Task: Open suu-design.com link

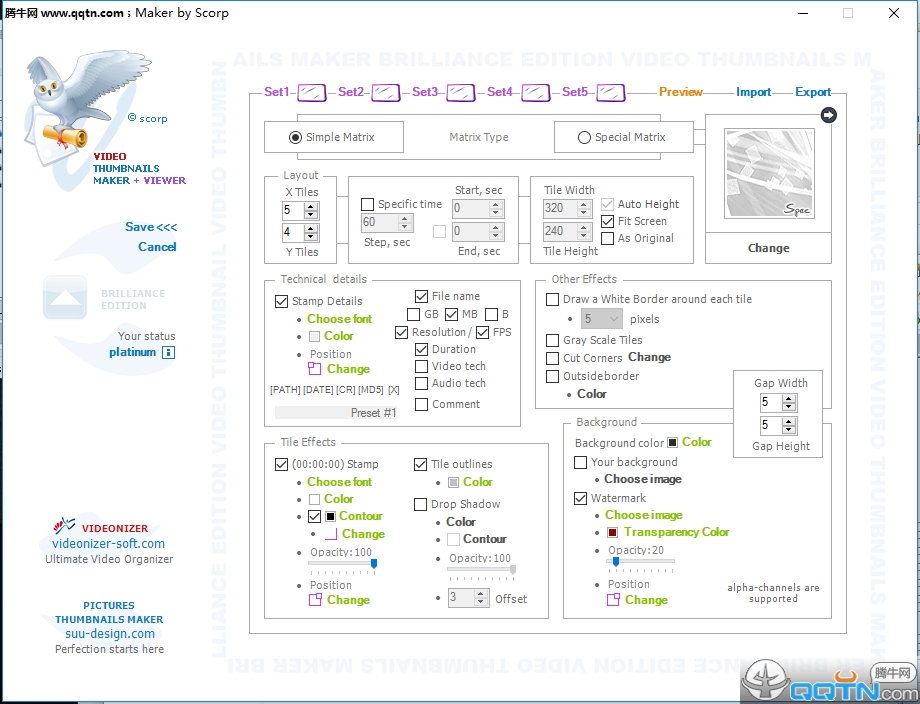Action: 110,634
